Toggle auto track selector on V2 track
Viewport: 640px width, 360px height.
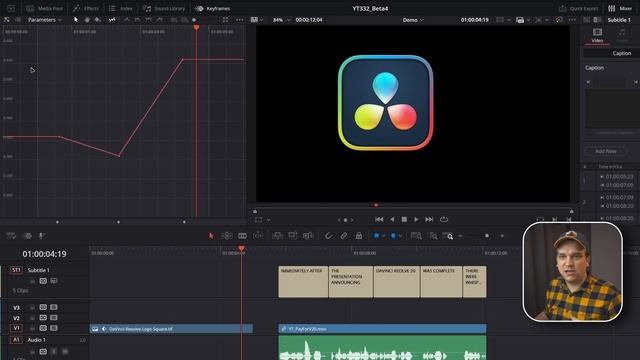tap(43, 318)
